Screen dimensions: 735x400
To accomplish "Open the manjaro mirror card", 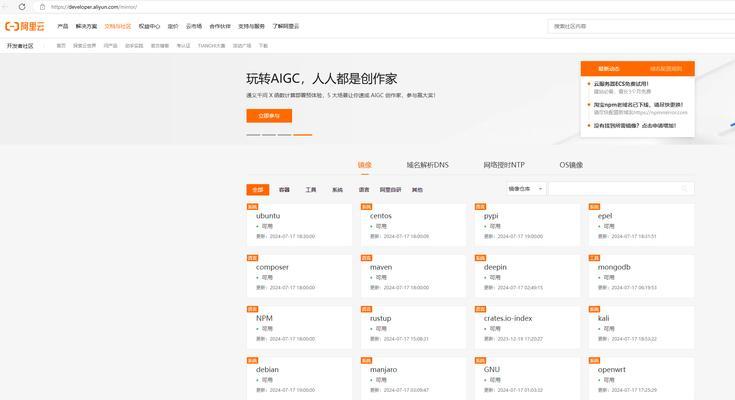I will (413, 378).
